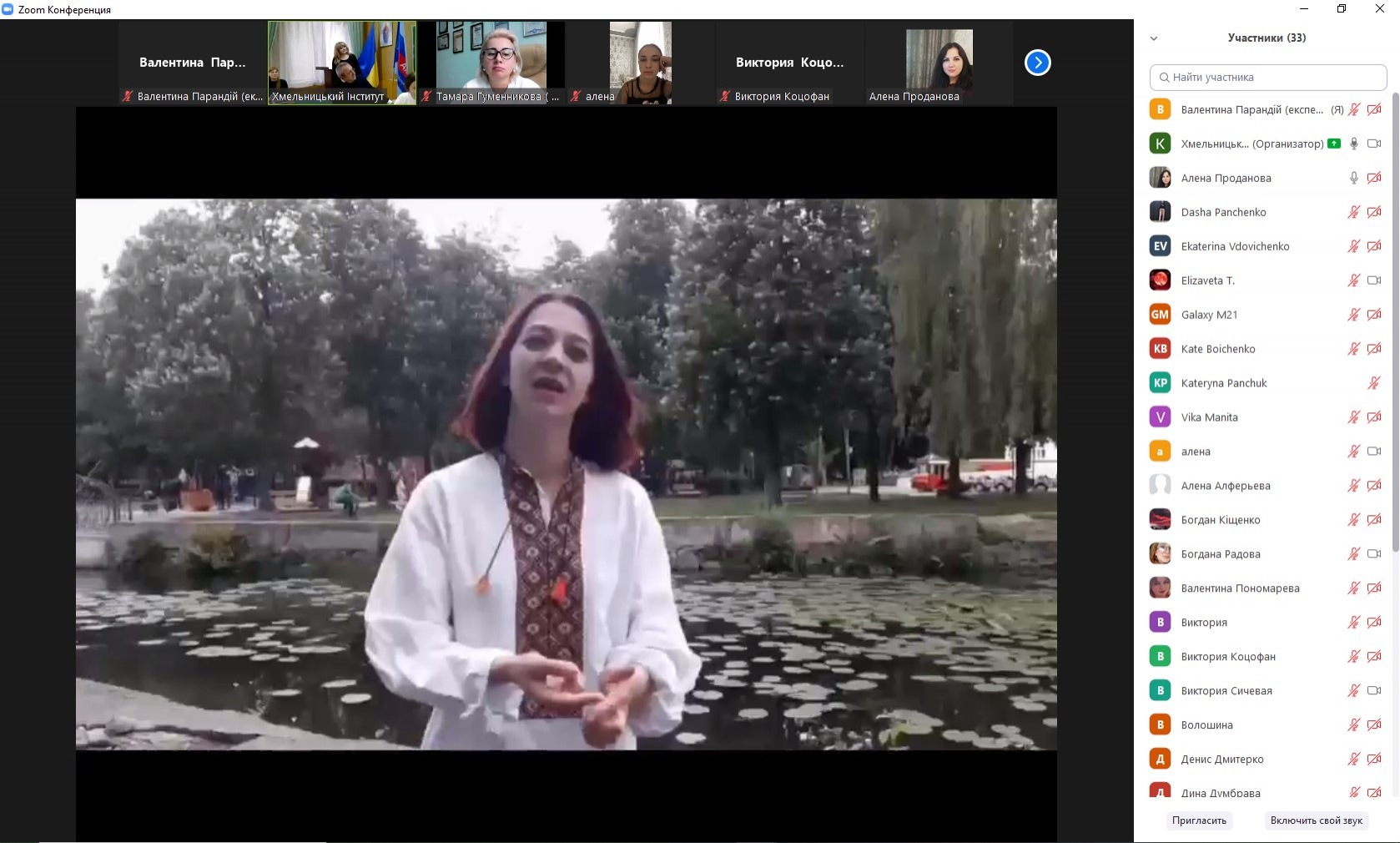Click the disabled camera icon for Galaxy M21
The height and width of the screenshot is (843, 1400).
pos(1374,315)
